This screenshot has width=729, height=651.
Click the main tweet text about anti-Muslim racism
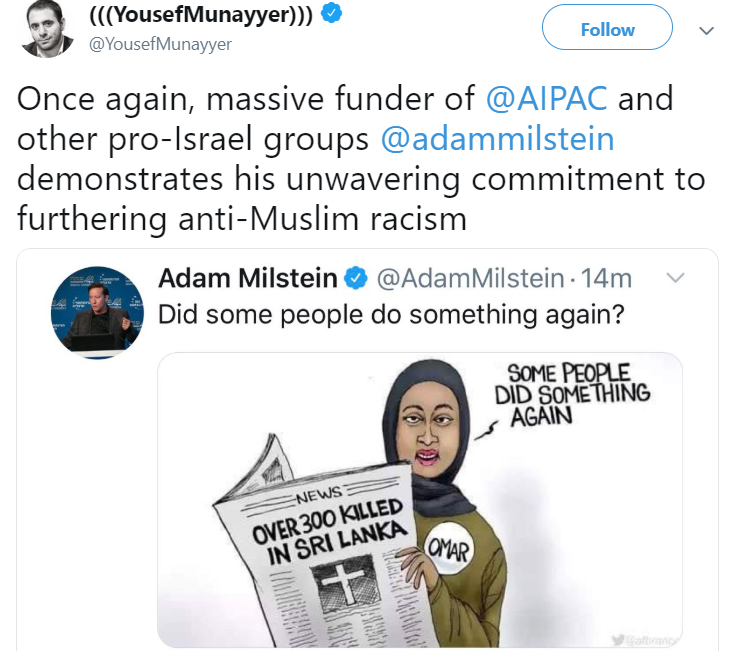[361, 158]
